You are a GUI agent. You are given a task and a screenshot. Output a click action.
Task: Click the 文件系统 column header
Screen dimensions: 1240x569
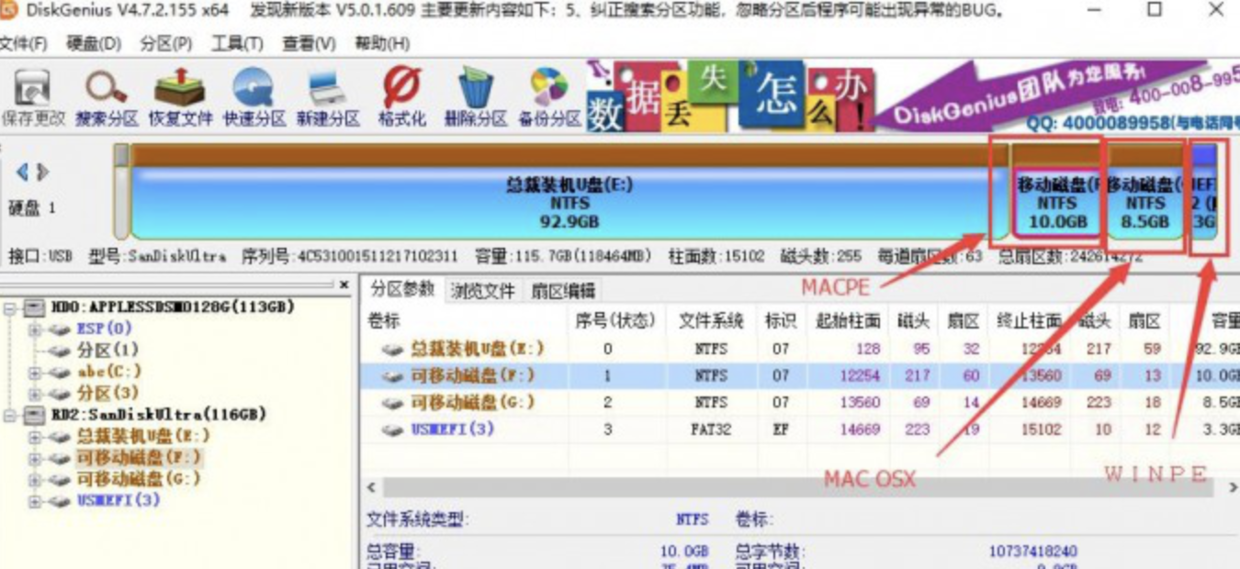pos(711,321)
